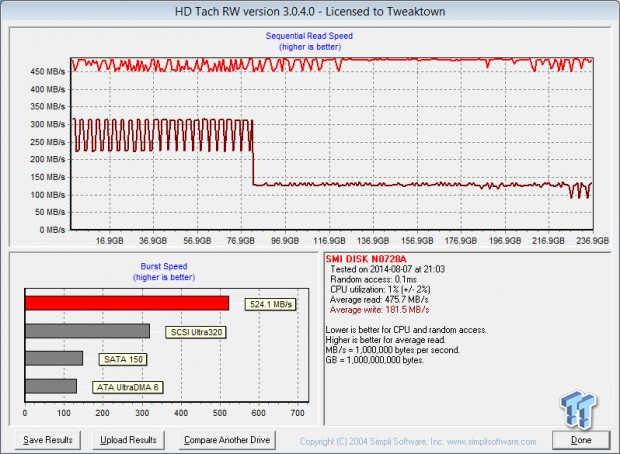This screenshot has height=454, width=620.
Task: Click the 'Average write: 181.5 MB/s' line
Action: 379,310
